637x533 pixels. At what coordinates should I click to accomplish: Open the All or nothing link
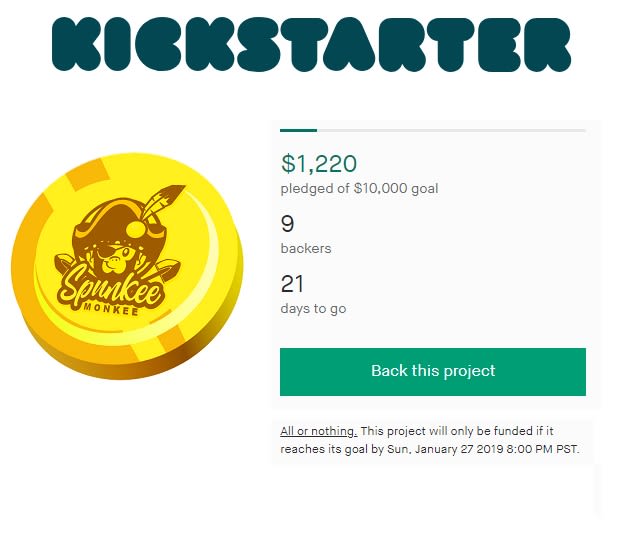click(x=318, y=431)
